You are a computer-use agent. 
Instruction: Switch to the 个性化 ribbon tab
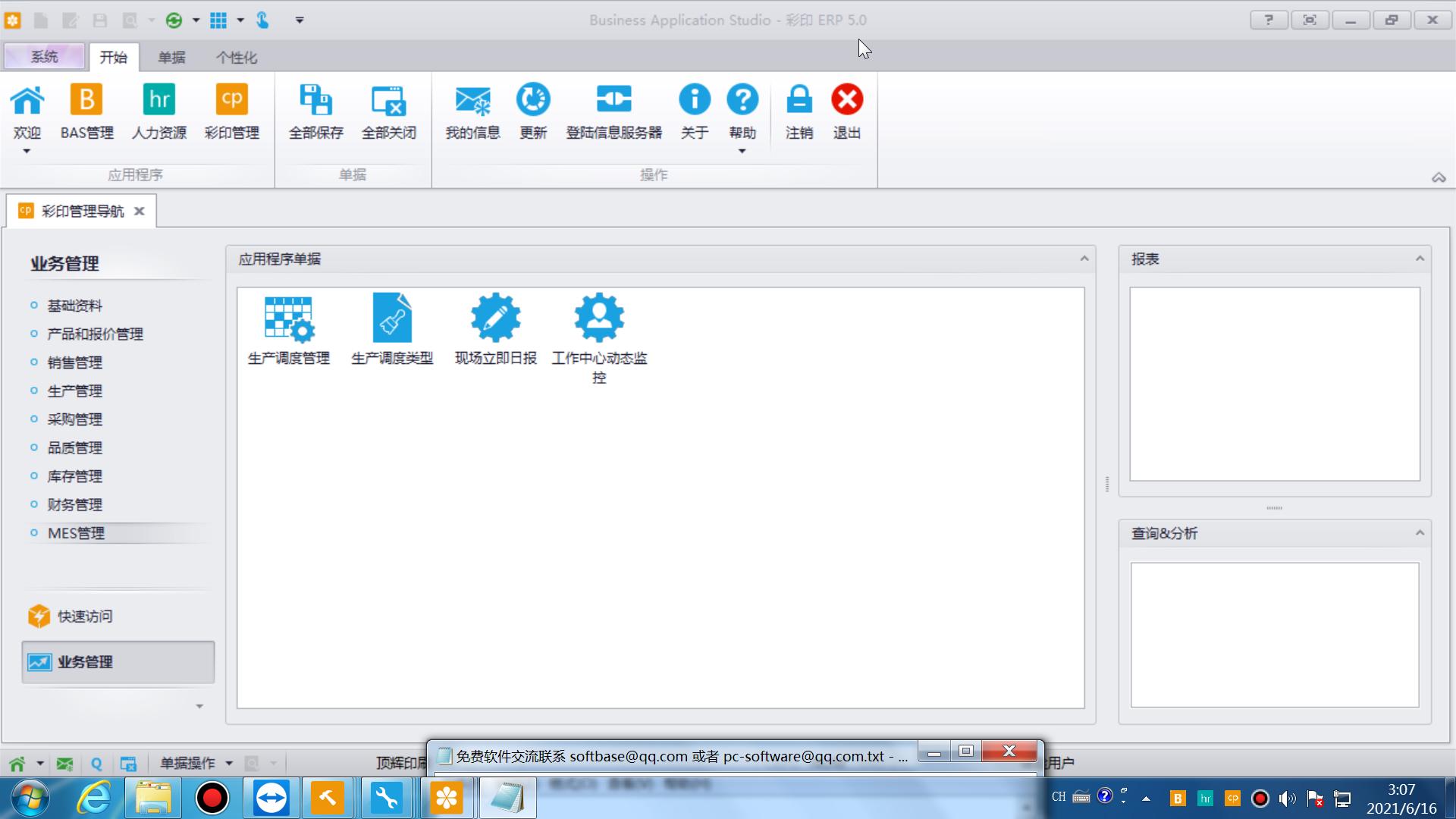(236, 58)
